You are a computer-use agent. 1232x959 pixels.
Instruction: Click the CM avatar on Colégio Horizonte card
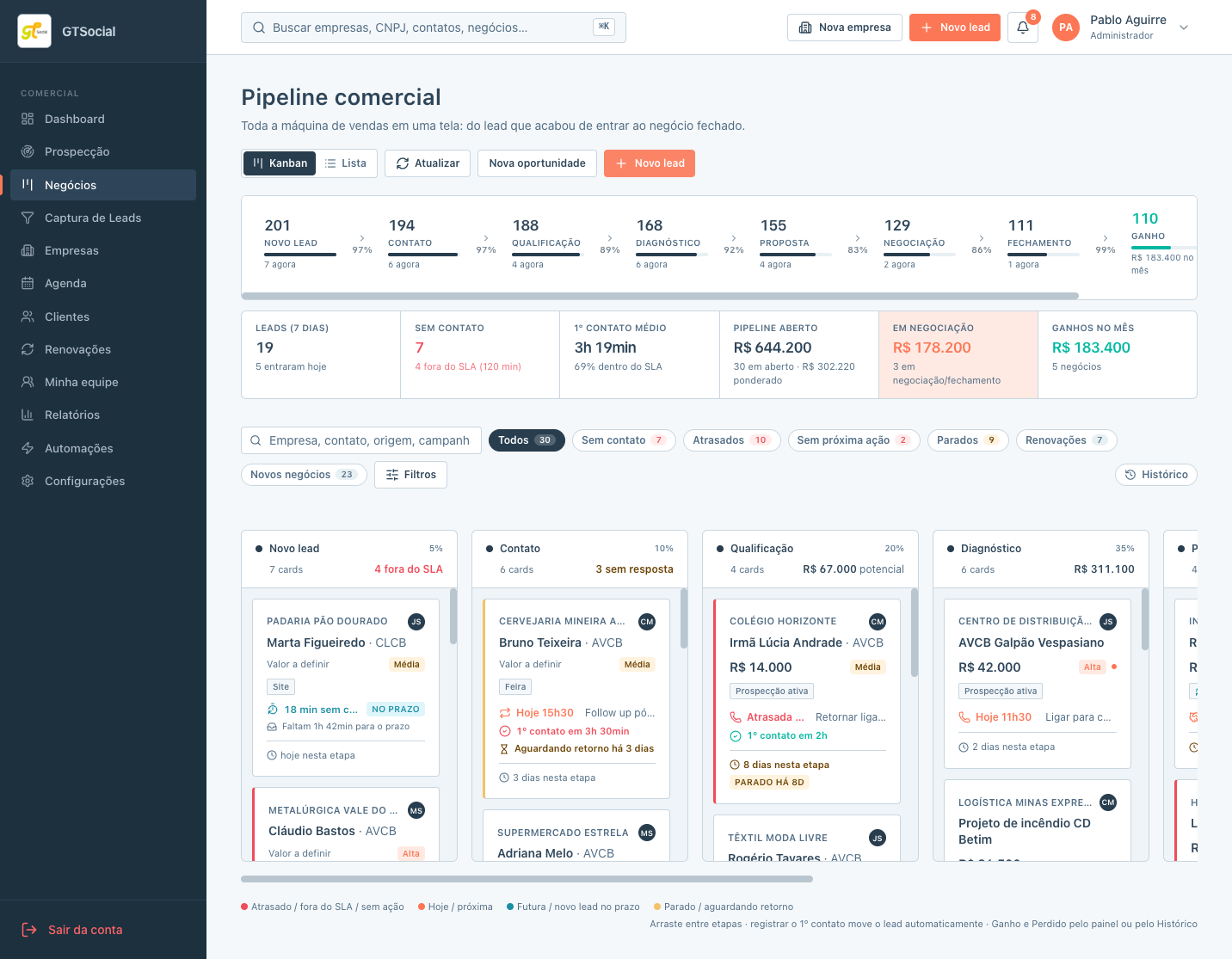point(878,622)
